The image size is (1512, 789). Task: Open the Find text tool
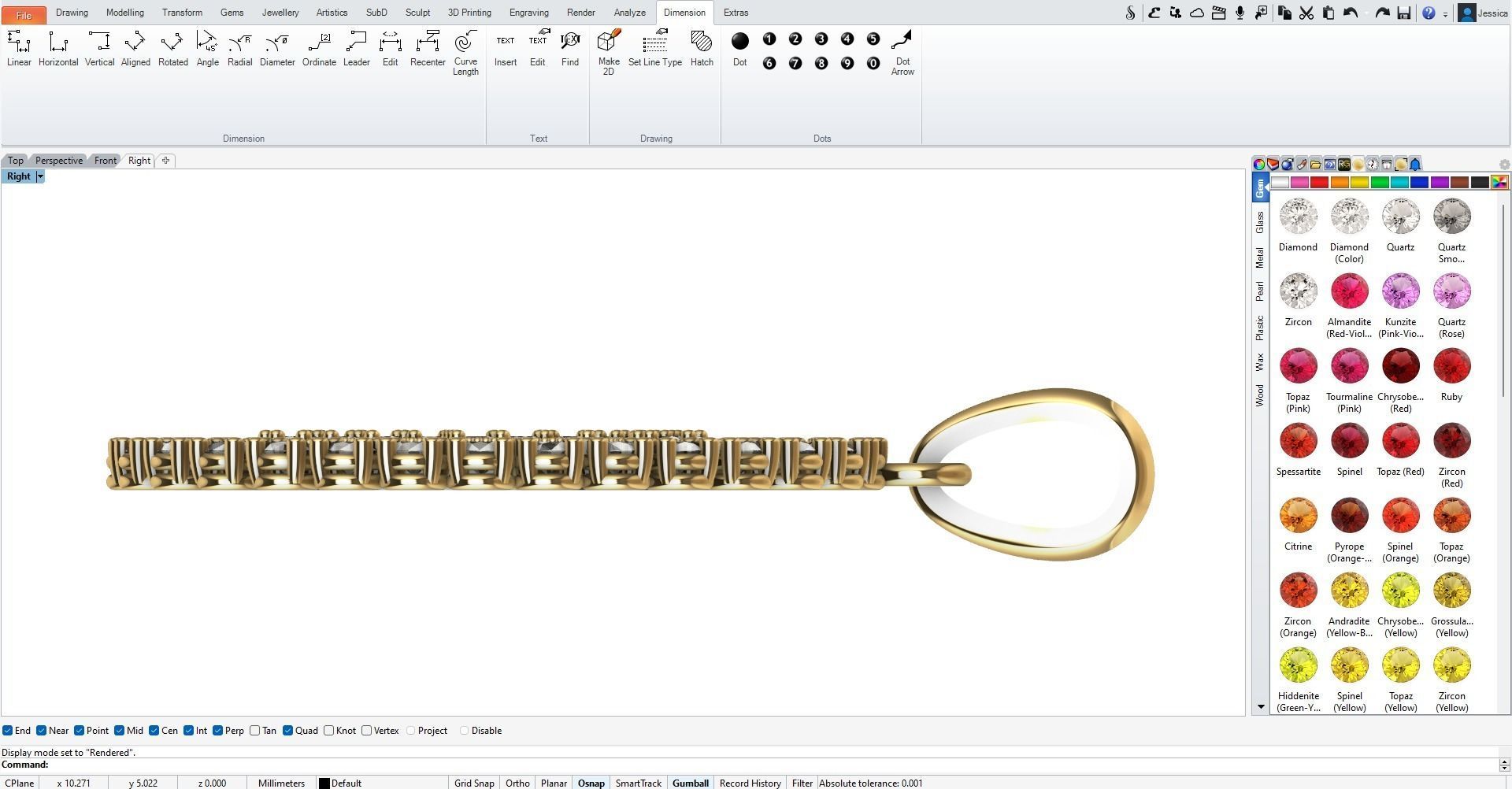click(570, 49)
